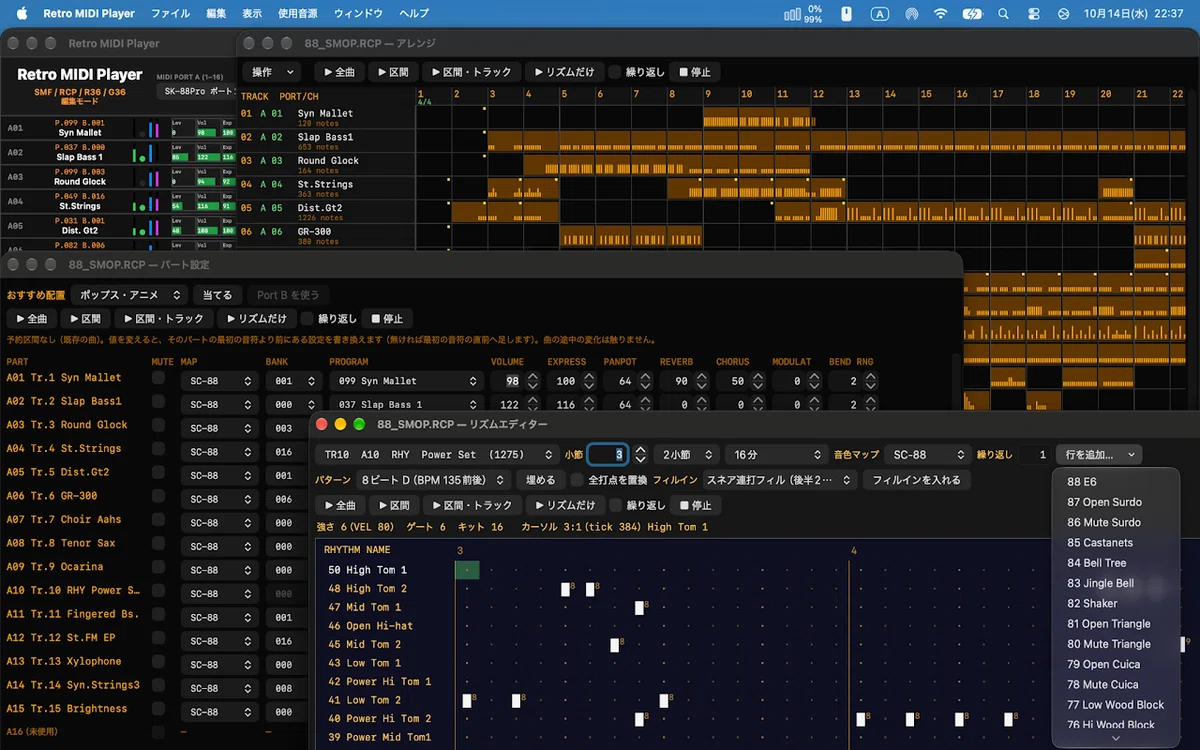Play 全曲 in Rhythm Editor window
This screenshot has height=750, width=1200.
339,505
